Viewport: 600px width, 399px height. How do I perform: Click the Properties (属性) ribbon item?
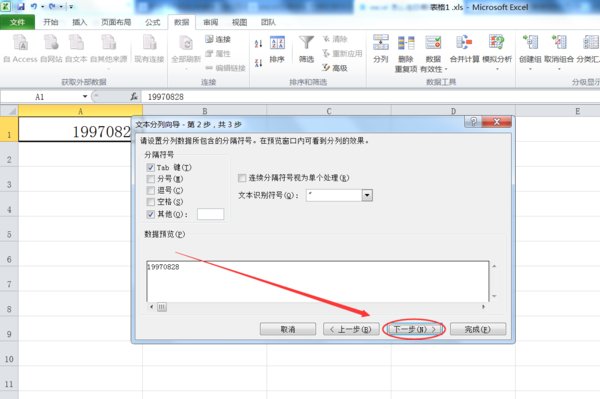[218, 54]
